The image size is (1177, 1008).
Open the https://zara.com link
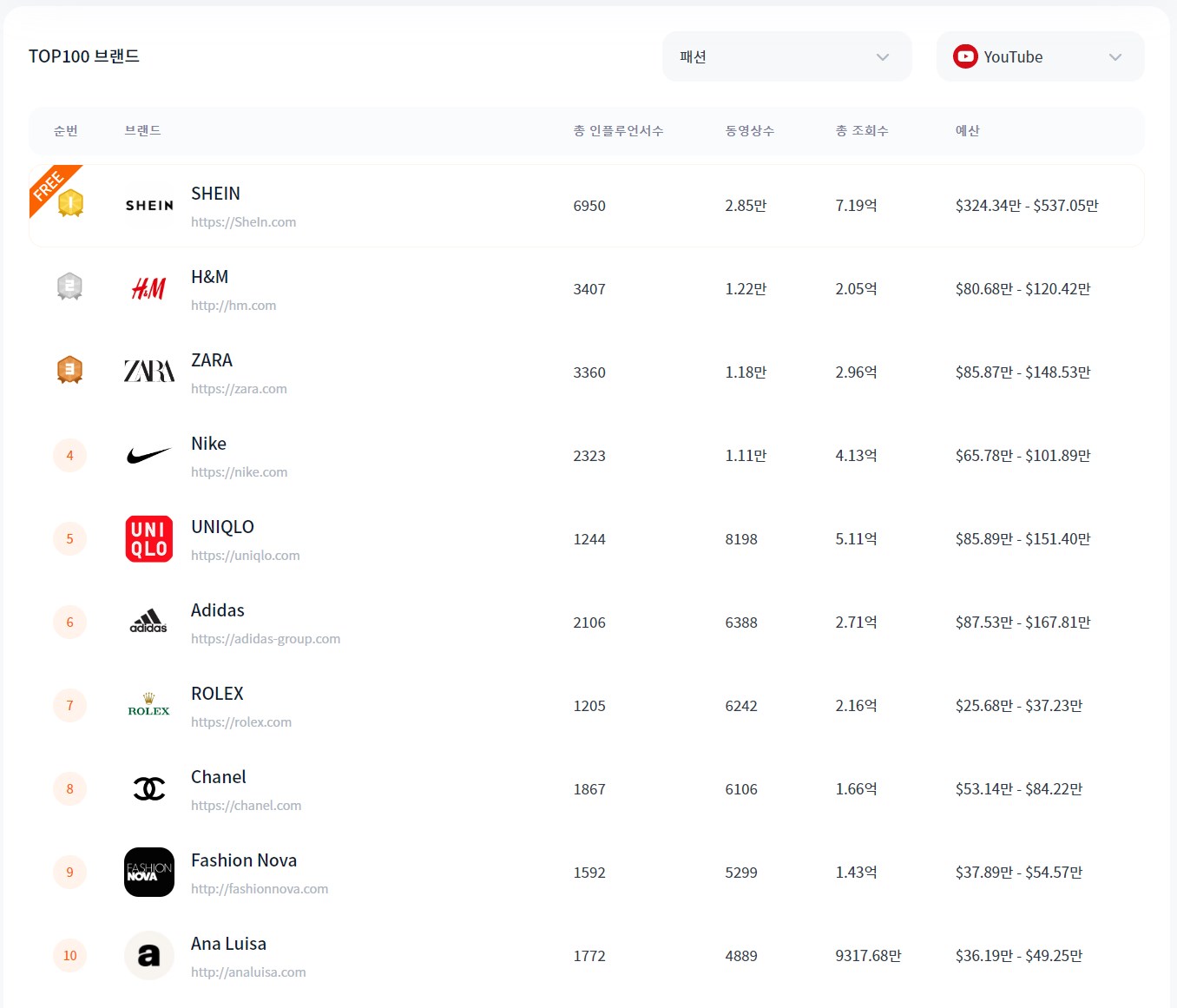click(x=239, y=389)
